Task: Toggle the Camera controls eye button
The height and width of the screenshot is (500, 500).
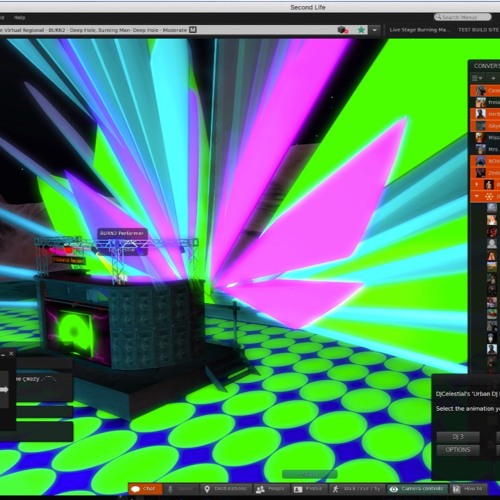Action: pos(417,489)
